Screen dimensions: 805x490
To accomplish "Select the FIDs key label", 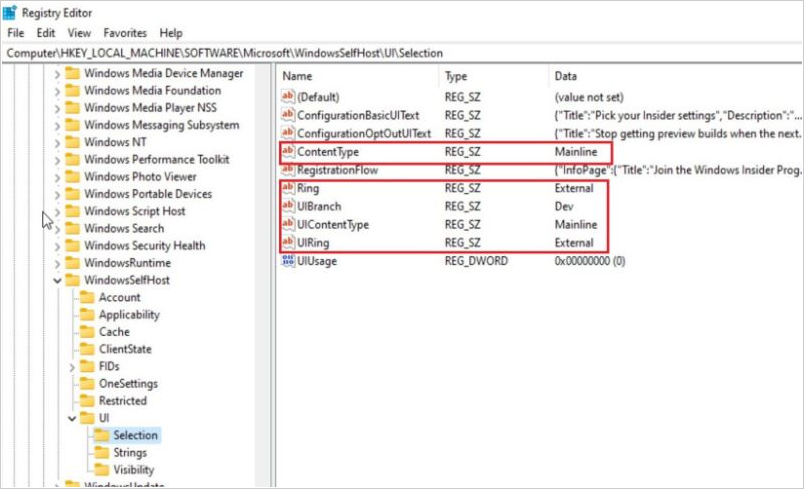I will tap(109, 366).
